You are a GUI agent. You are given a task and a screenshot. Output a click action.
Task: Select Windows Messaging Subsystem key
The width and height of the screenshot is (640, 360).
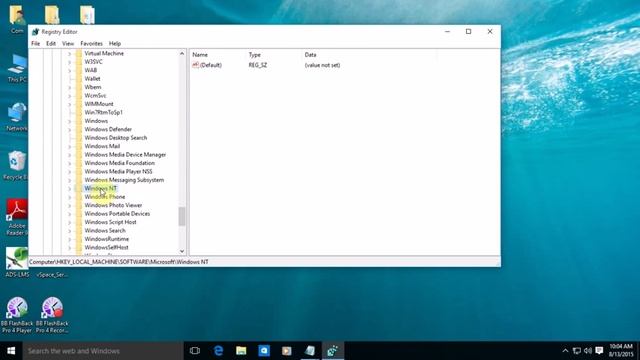124,180
